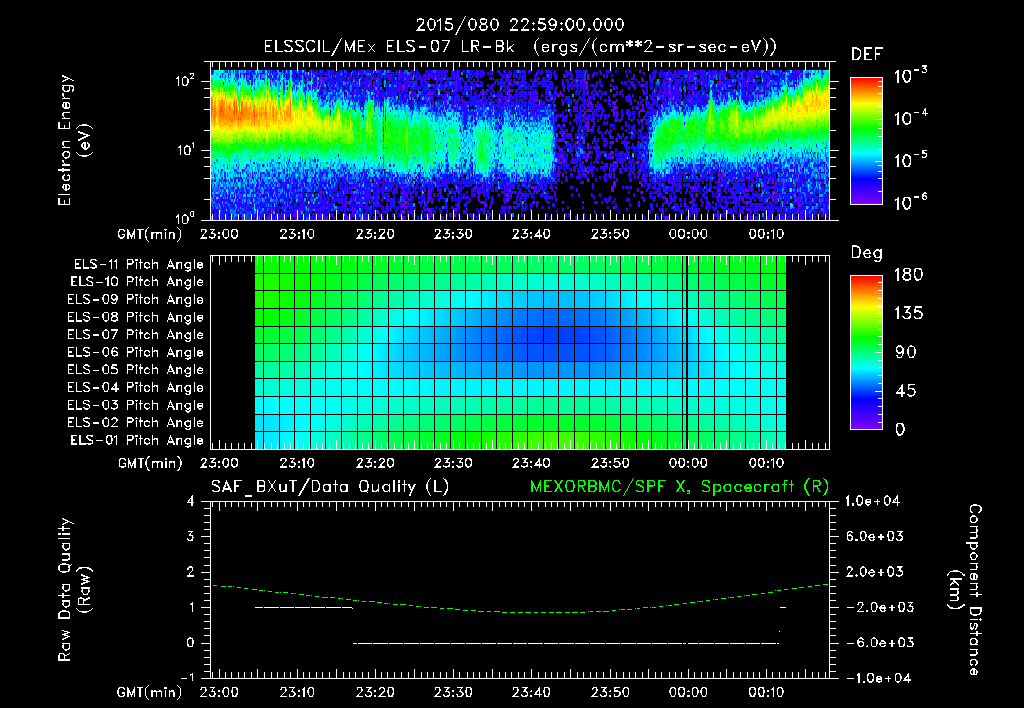Screen dimensions: 1024x708
Task: Click the SAF_BXuT/Data Quality (L) legend
Action: click(x=330, y=487)
